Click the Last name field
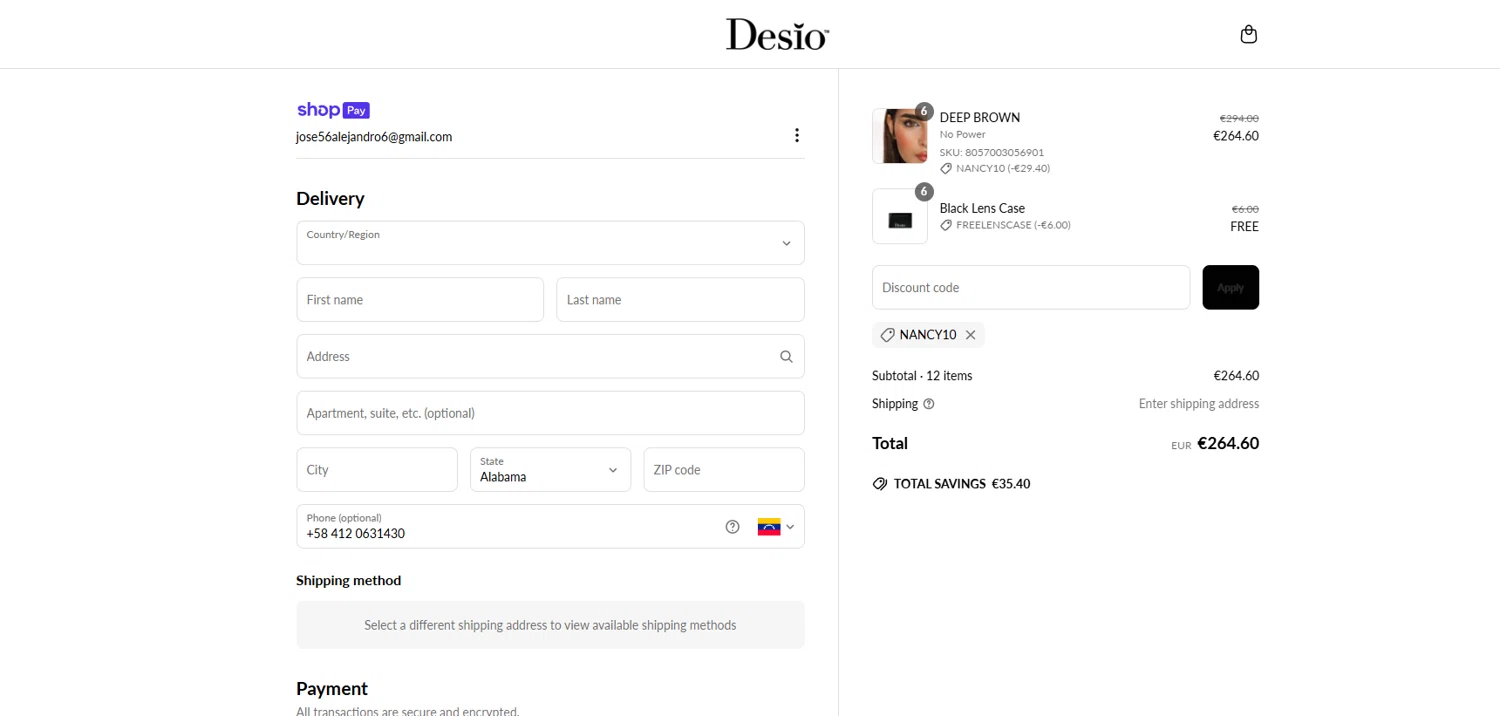Viewport: 1500px width, 716px height. coord(680,299)
